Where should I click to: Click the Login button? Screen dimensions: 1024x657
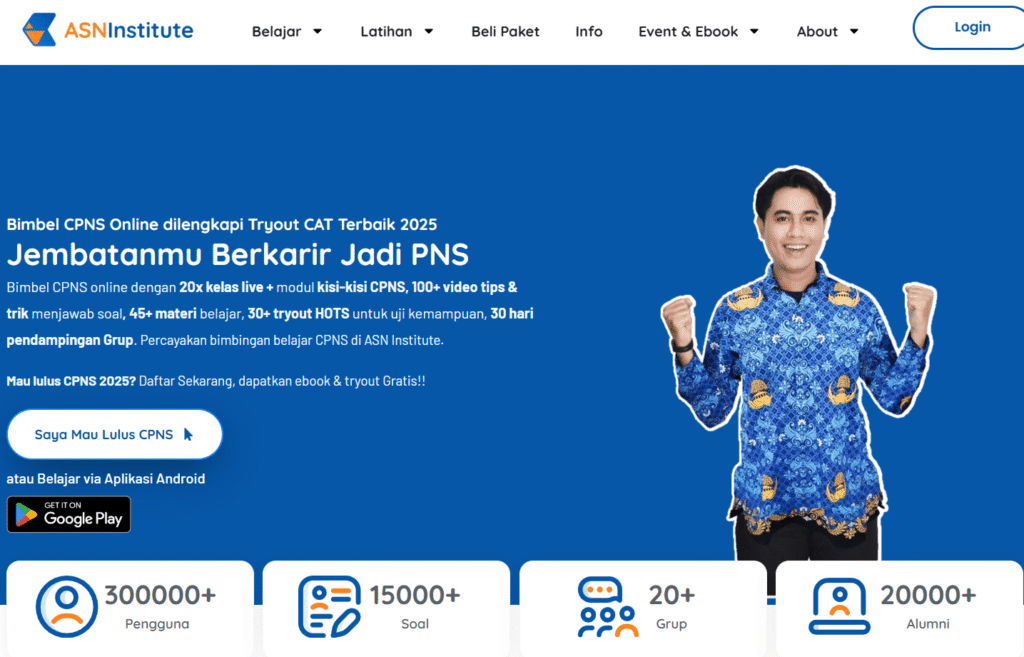[x=968, y=27]
